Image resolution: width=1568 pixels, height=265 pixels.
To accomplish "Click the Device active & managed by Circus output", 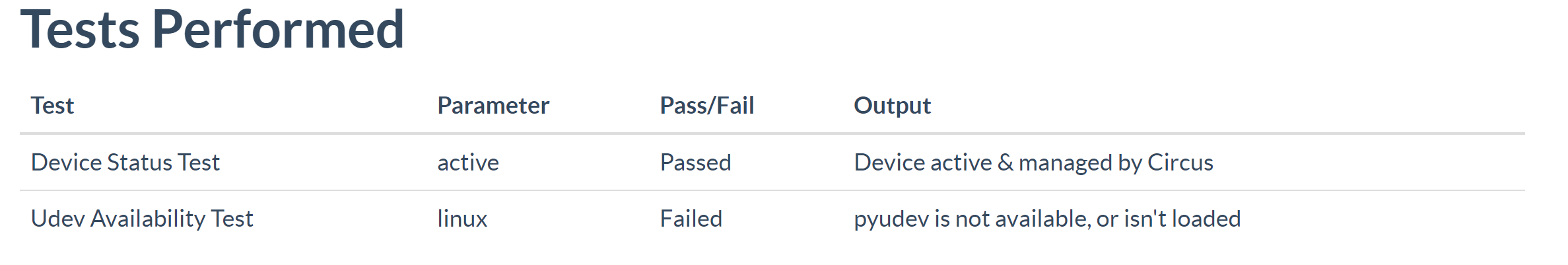I will (x=1033, y=163).
